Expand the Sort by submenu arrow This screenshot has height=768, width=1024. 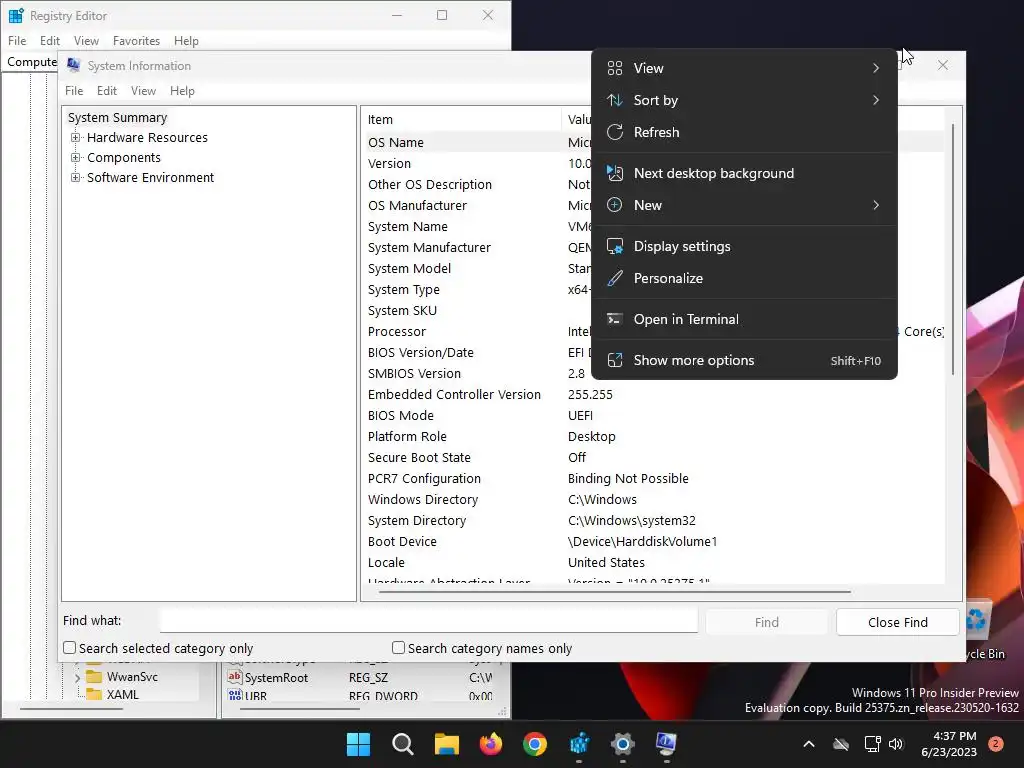click(876, 100)
